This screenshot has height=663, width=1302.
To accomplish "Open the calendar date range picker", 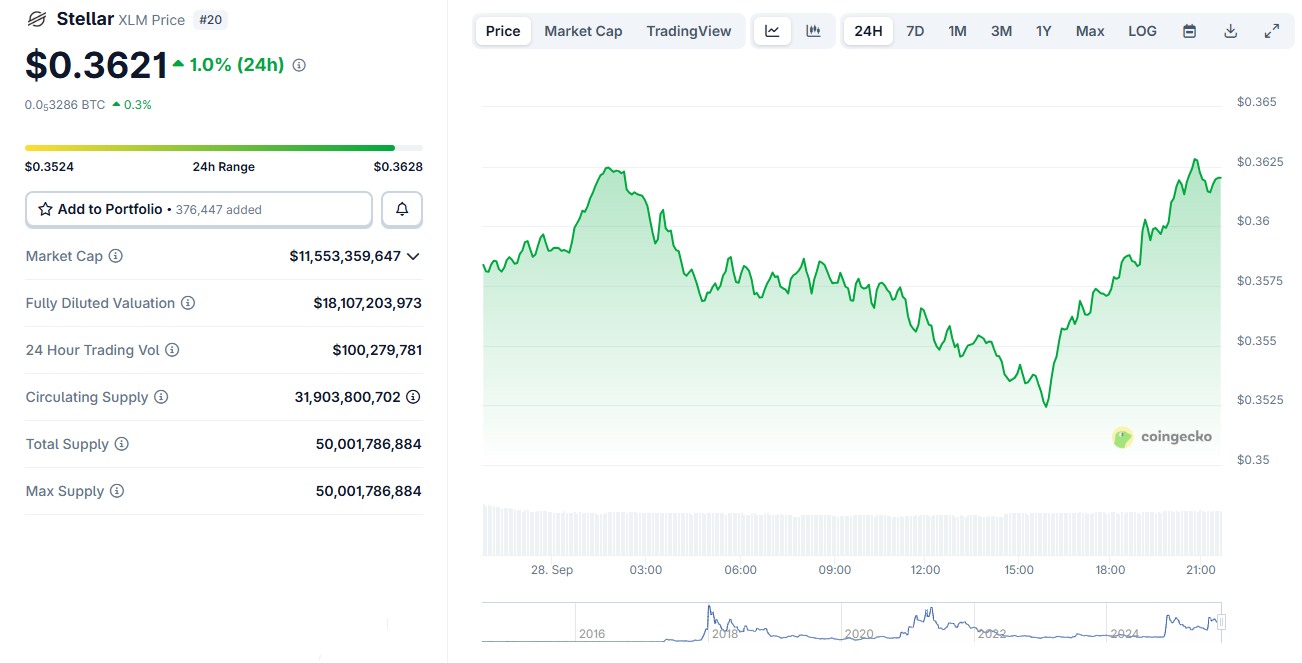I will tap(1189, 31).
